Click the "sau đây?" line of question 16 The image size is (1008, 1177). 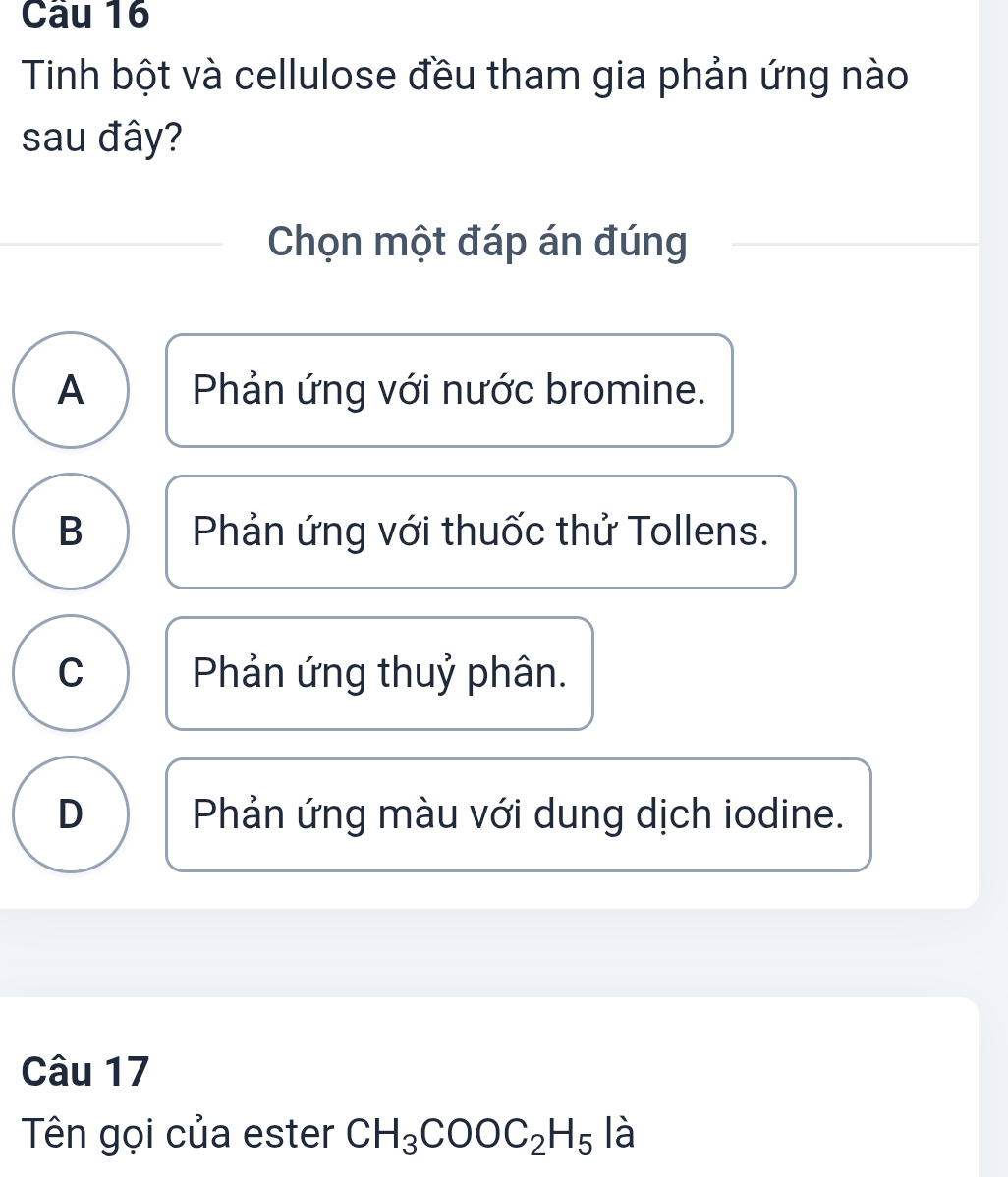tap(102, 139)
